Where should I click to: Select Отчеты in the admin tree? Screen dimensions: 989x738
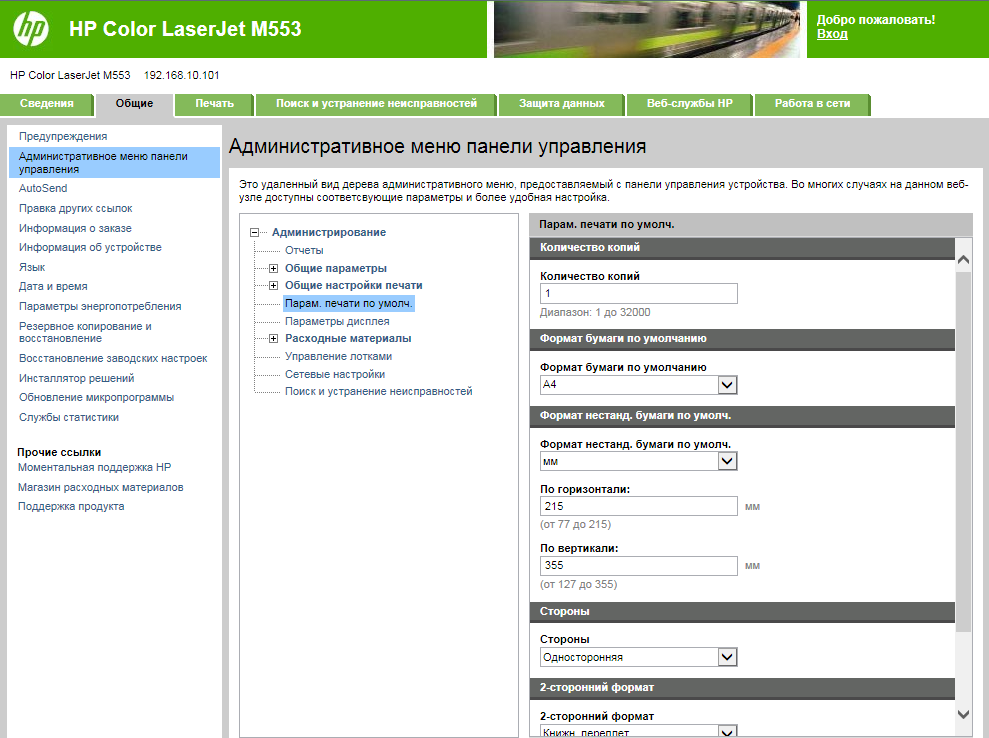(304, 250)
